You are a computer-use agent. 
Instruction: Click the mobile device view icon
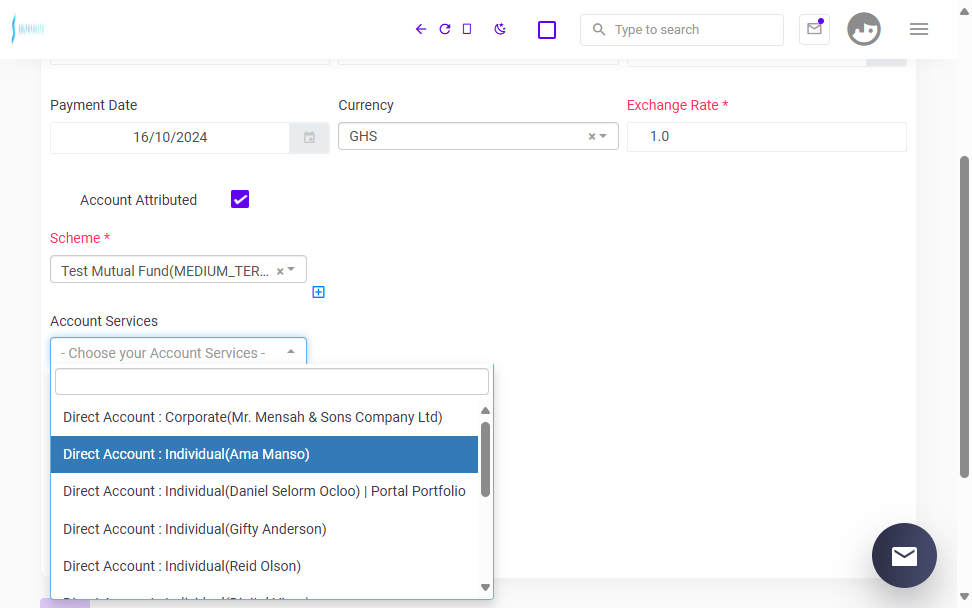(467, 29)
